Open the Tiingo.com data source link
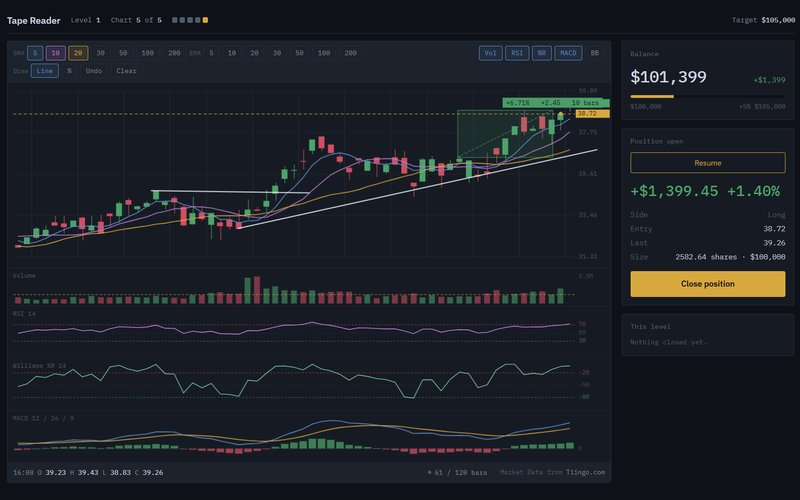 pyautogui.click(x=585, y=472)
